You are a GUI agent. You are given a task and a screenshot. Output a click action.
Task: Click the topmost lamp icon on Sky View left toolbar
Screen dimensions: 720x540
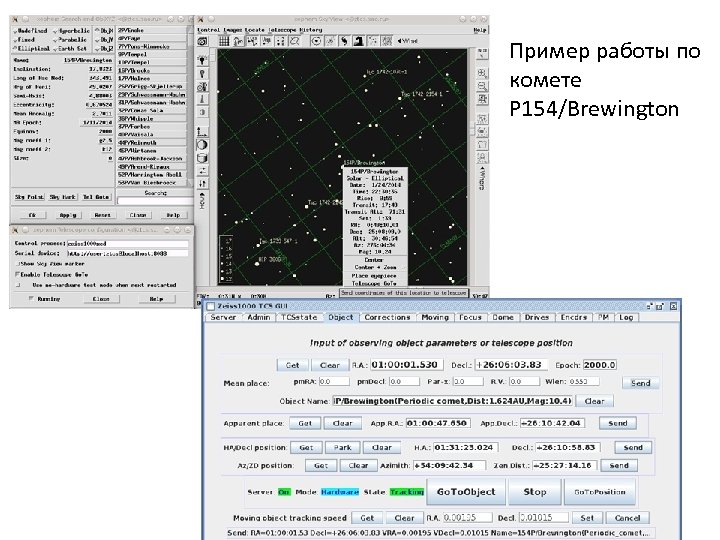[202, 60]
